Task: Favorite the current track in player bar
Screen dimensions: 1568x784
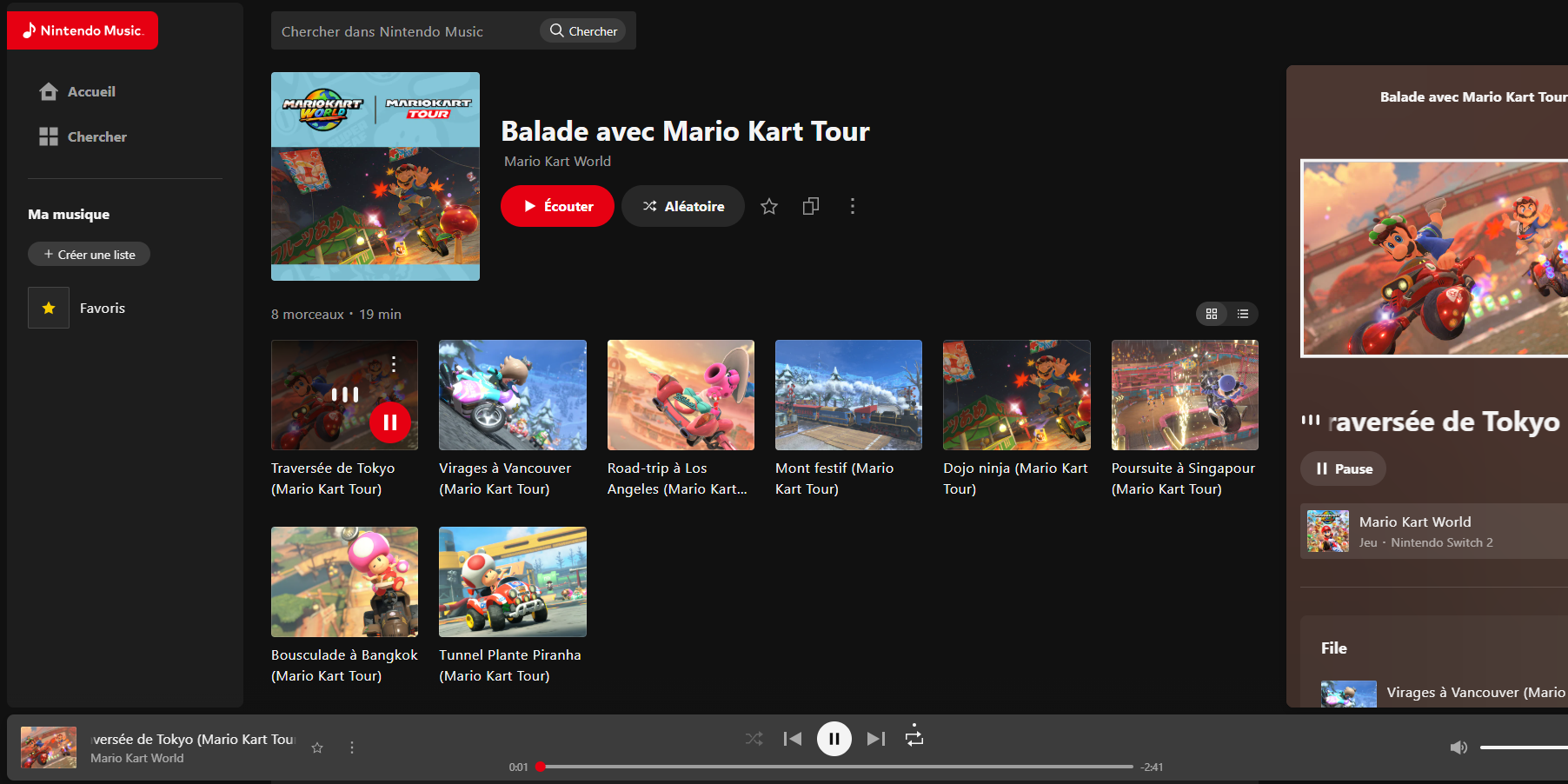Action: coord(317,747)
